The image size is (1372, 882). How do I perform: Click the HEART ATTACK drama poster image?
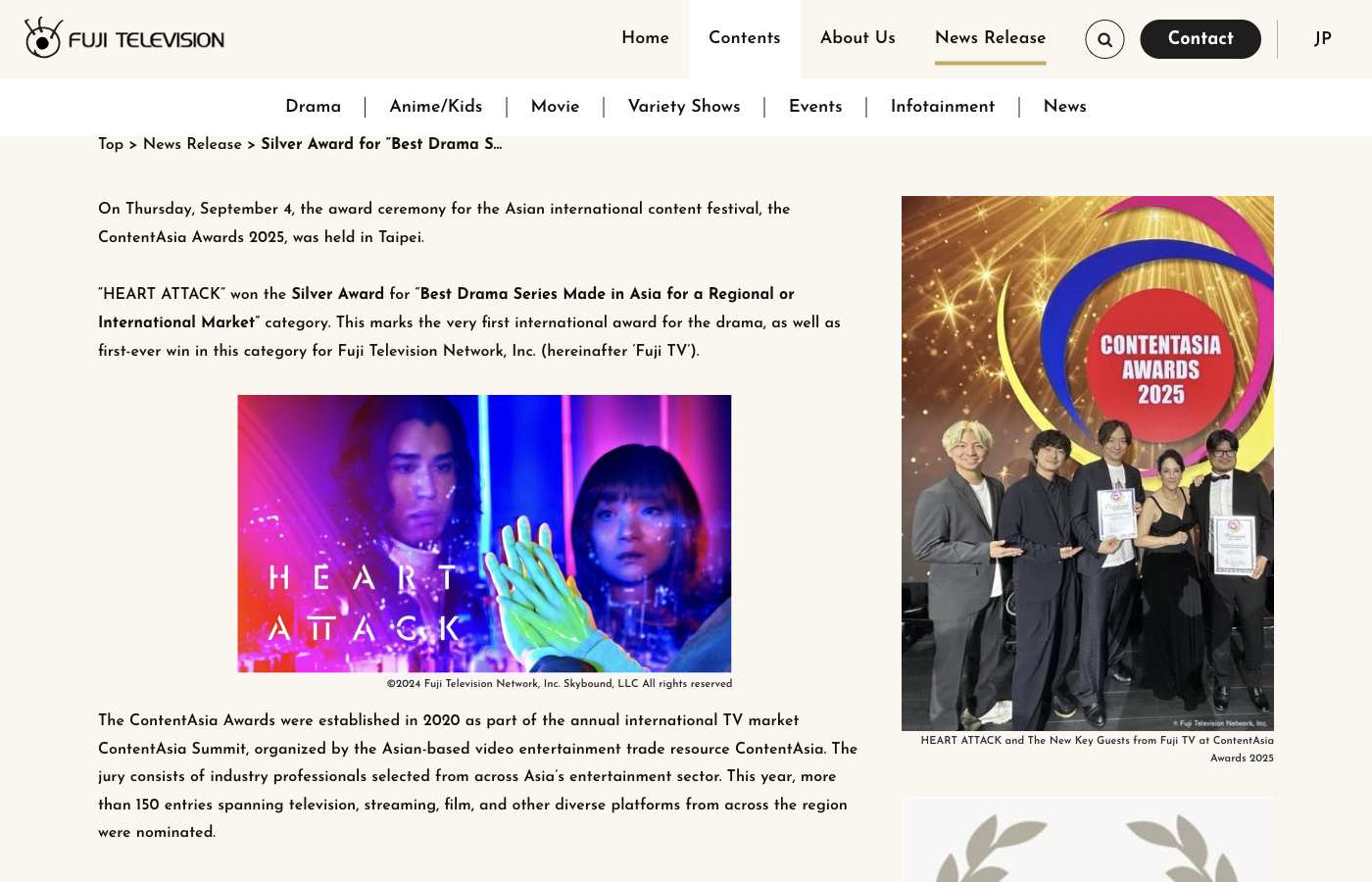(484, 533)
